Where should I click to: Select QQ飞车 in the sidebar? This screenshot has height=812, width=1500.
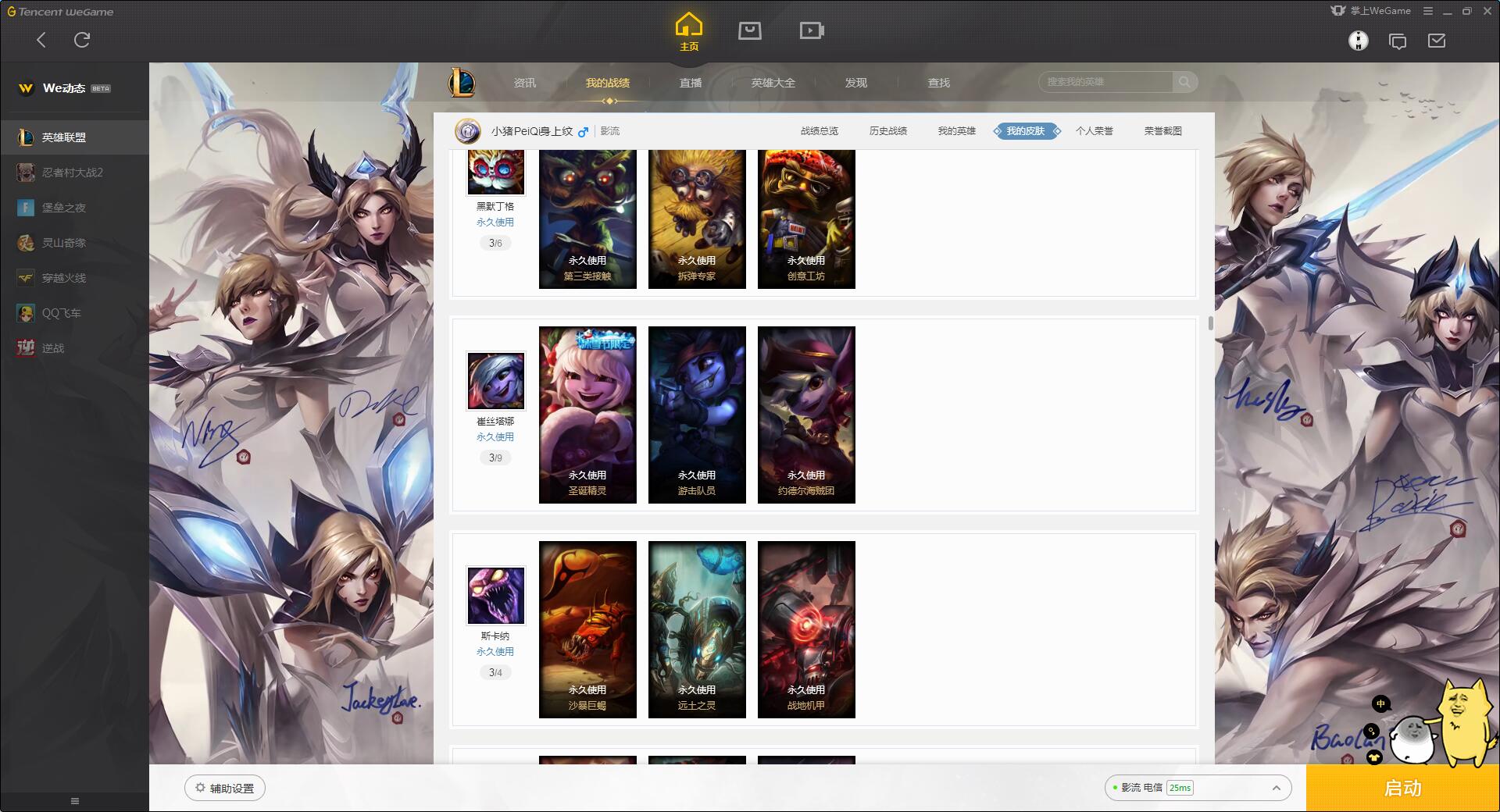pos(74,313)
